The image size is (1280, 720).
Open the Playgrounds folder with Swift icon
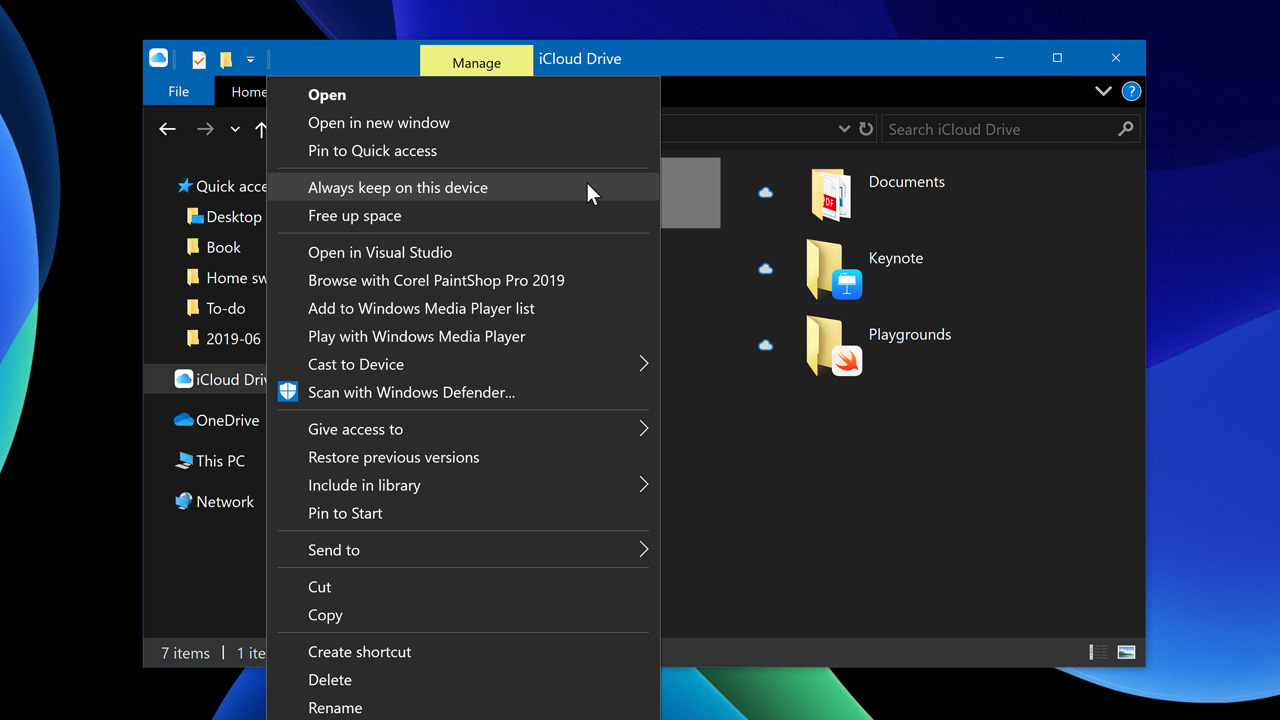coord(833,346)
